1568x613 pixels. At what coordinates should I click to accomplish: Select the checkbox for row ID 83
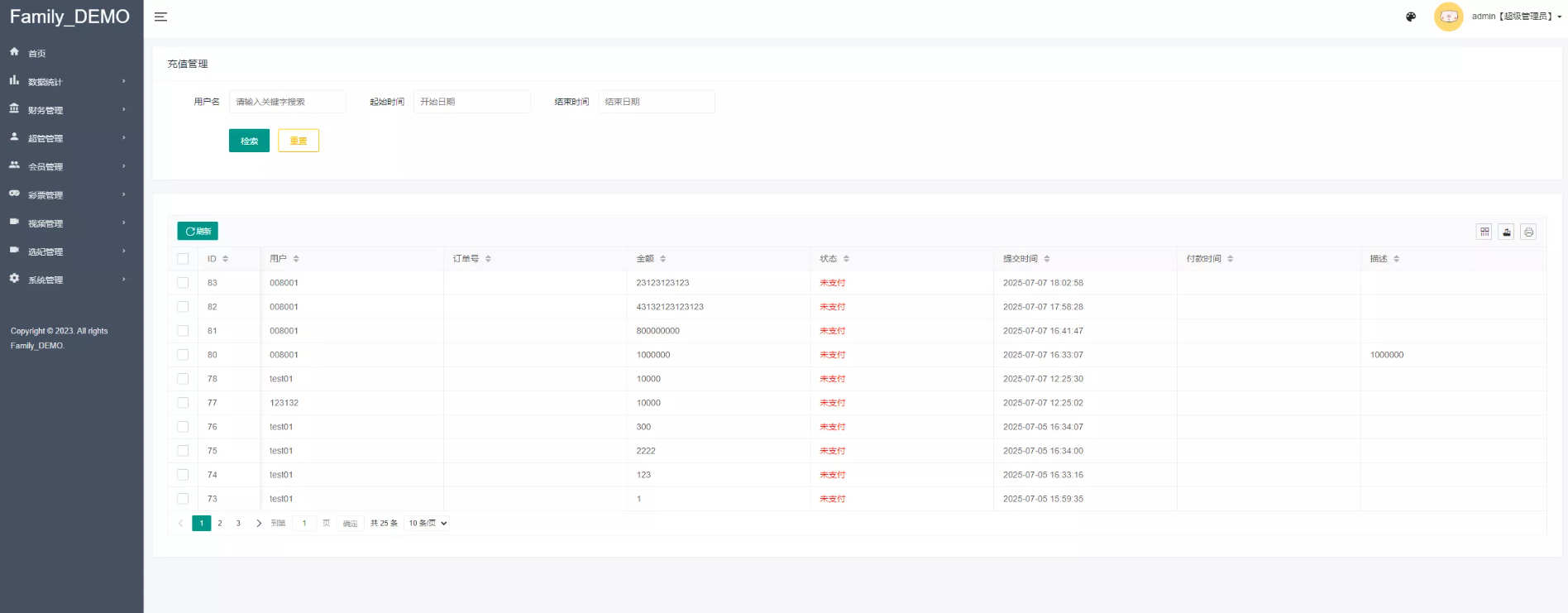pyautogui.click(x=183, y=283)
